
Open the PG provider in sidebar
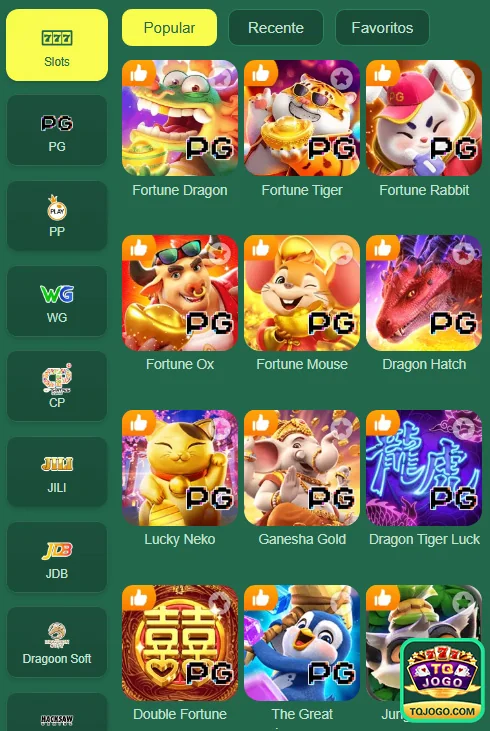[x=57, y=130]
